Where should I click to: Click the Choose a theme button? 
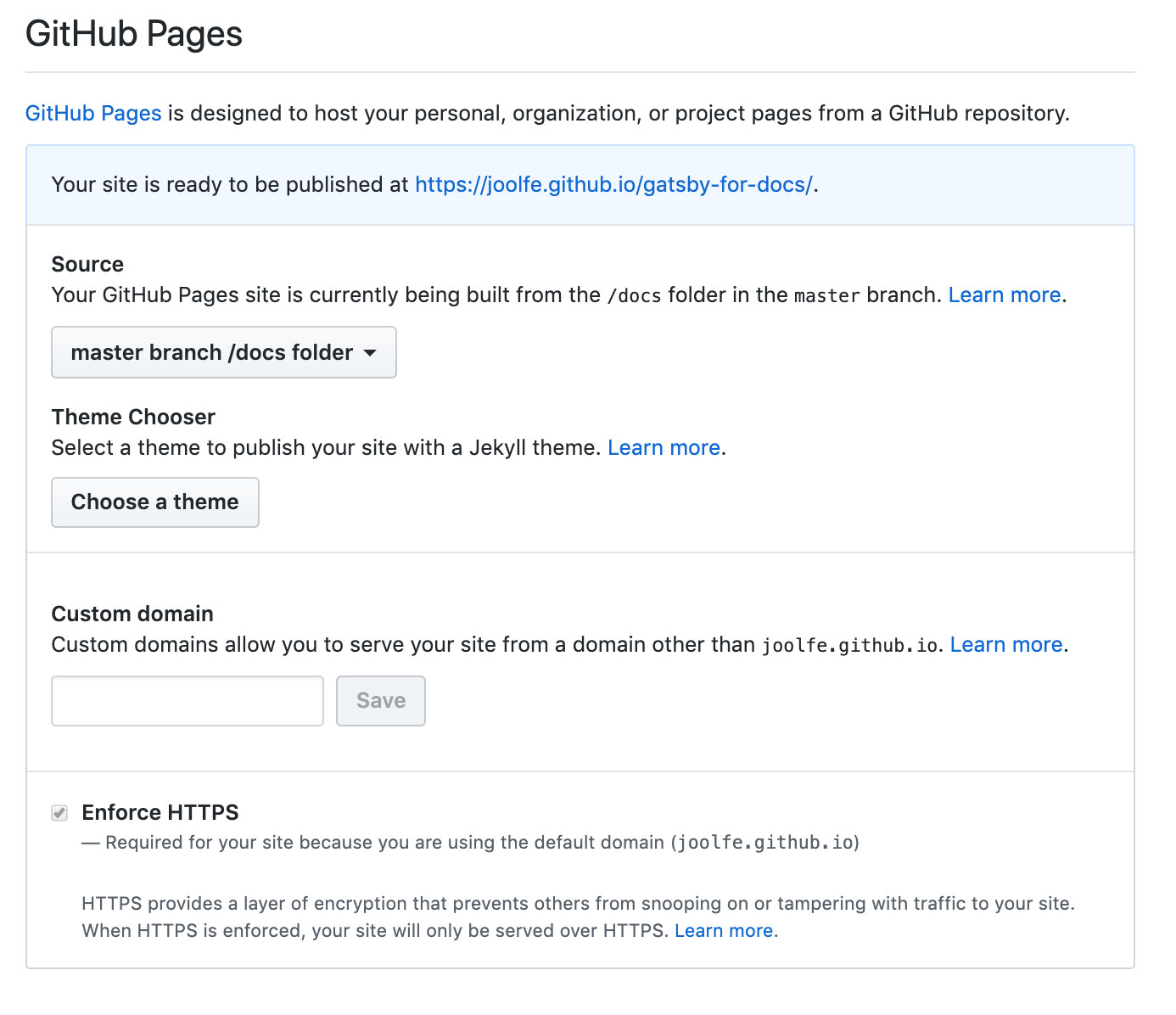click(155, 502)
